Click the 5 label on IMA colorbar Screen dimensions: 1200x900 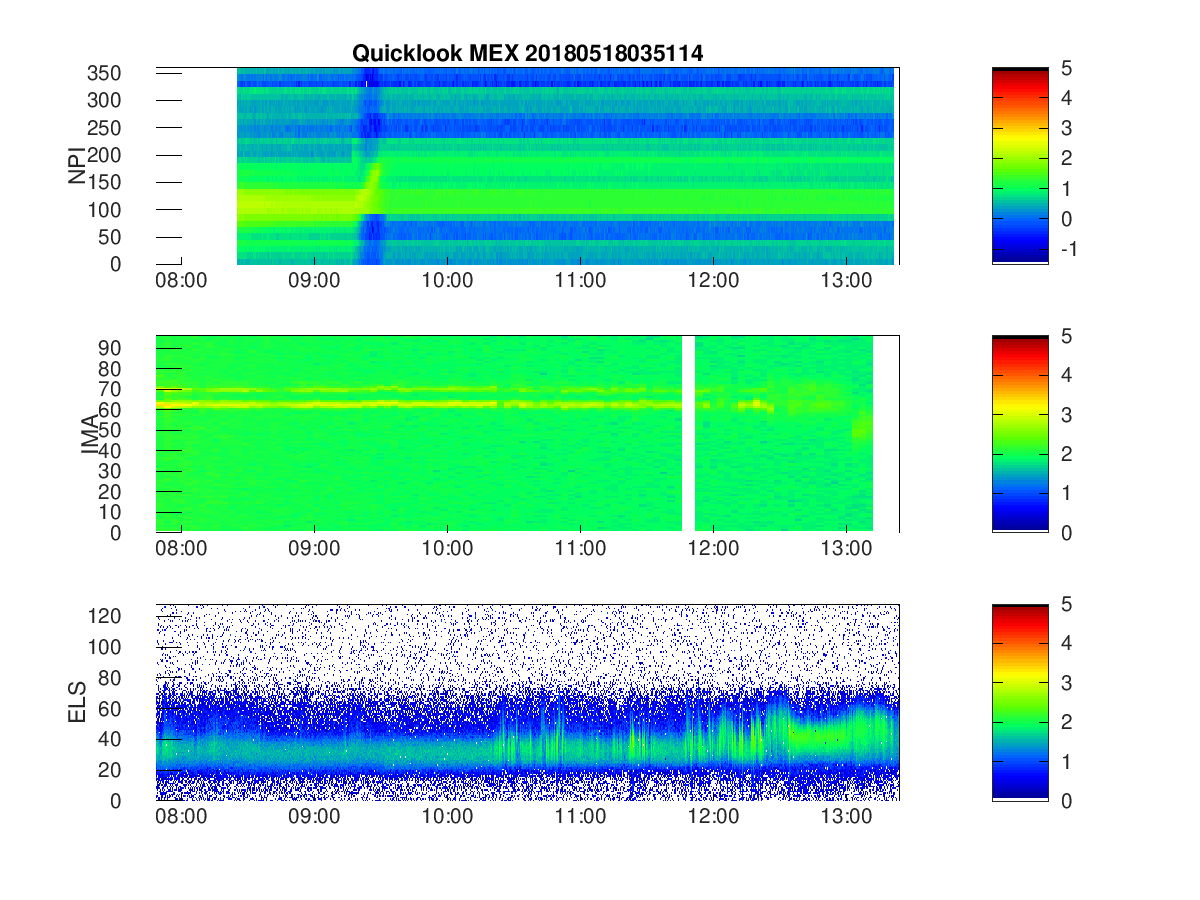pos(1066,336)
